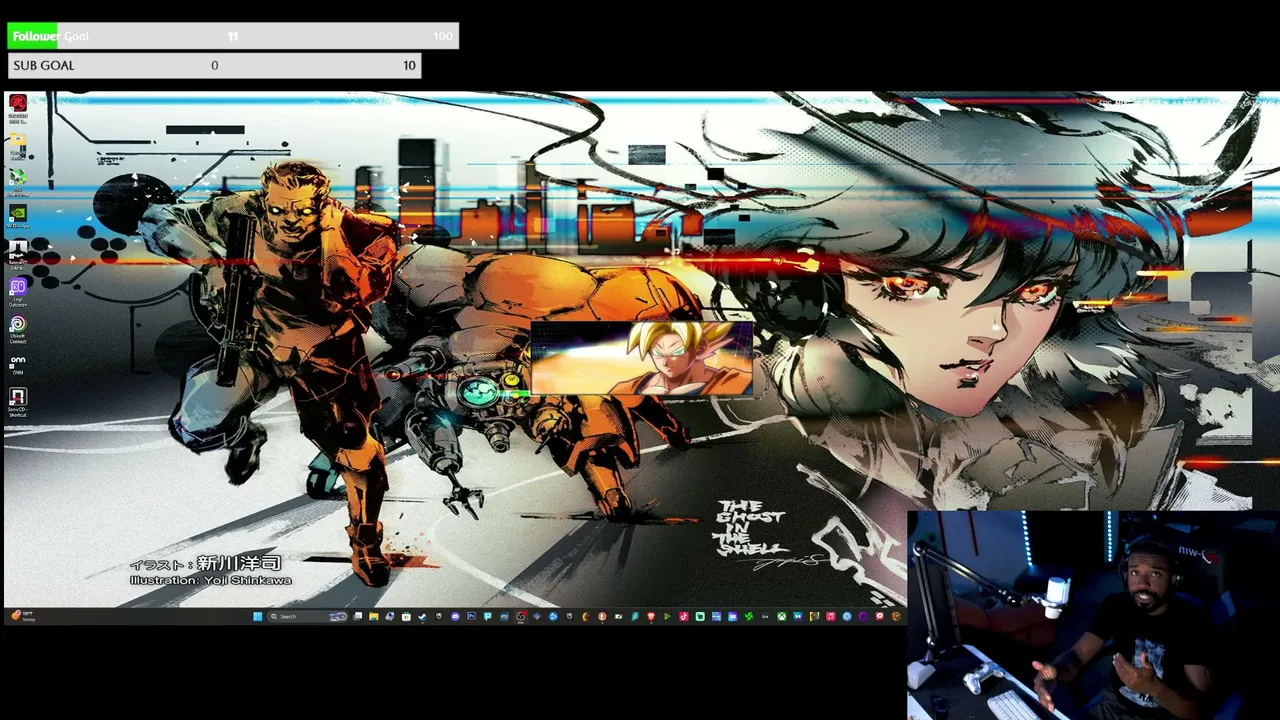Click the SUB GOAL progress bar
This screenshot has height=720, width=1280.
(214, 66)
